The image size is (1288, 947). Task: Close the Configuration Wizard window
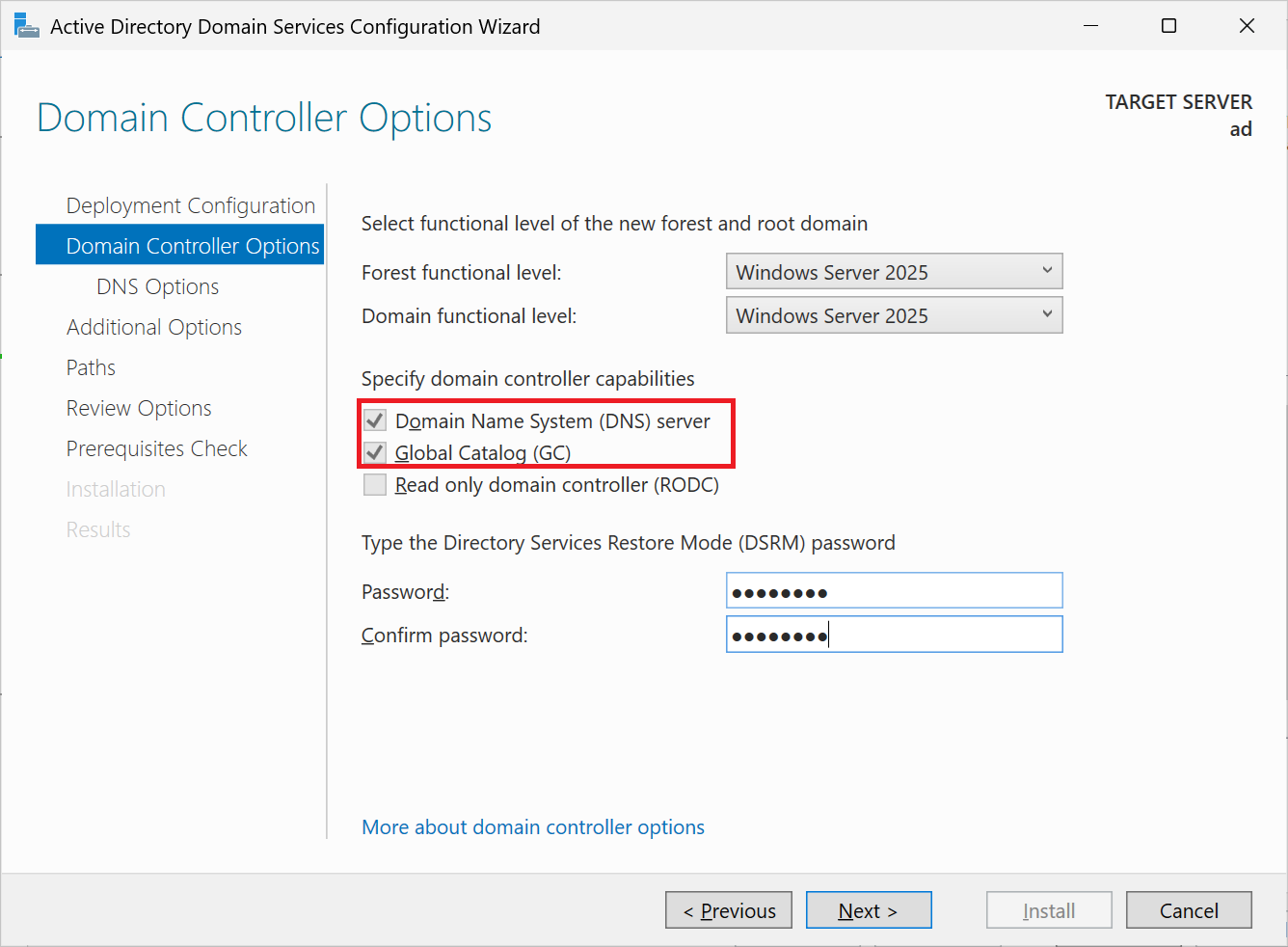point(1247,26)
